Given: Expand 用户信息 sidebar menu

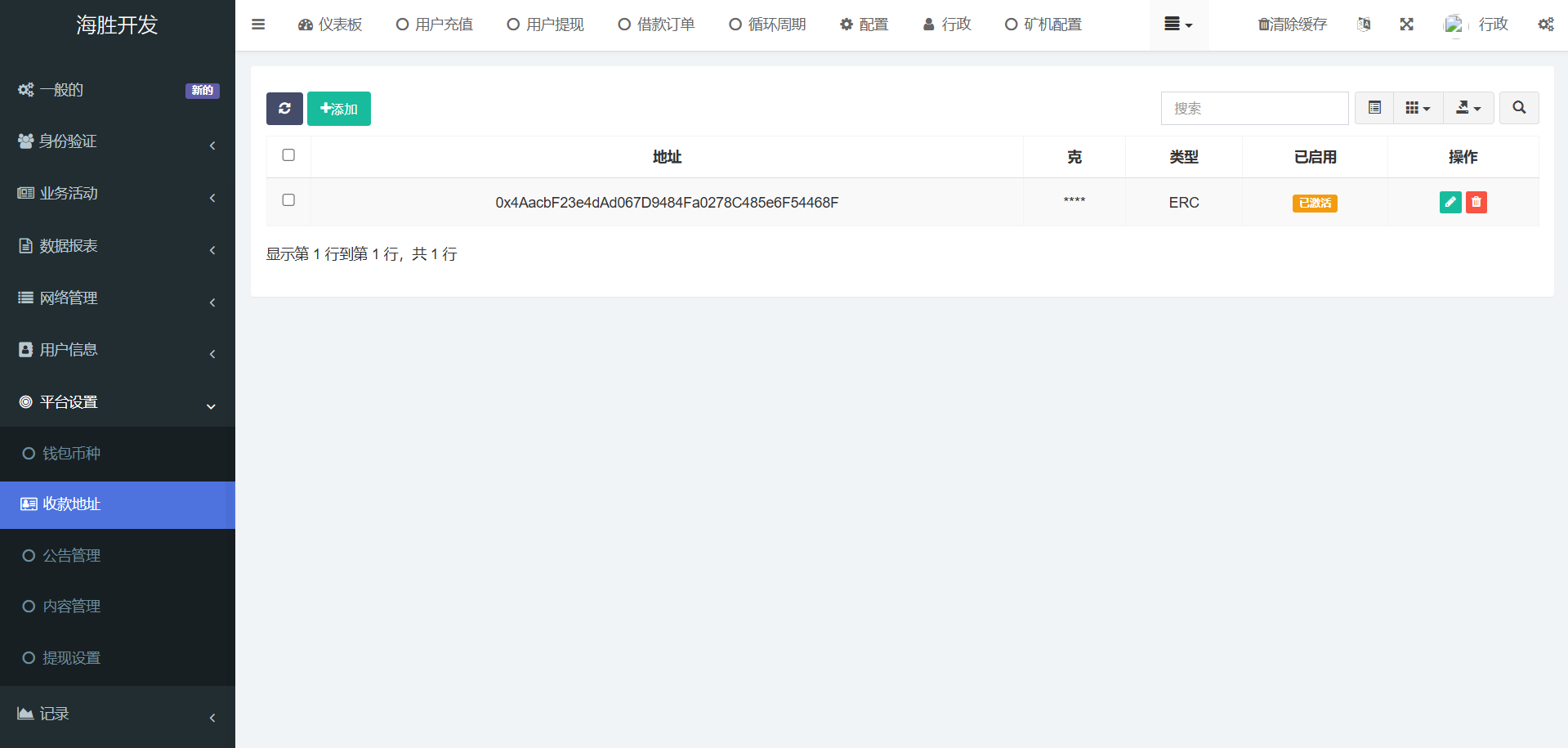Looking at the screenshot, I should tap(118, 350).
